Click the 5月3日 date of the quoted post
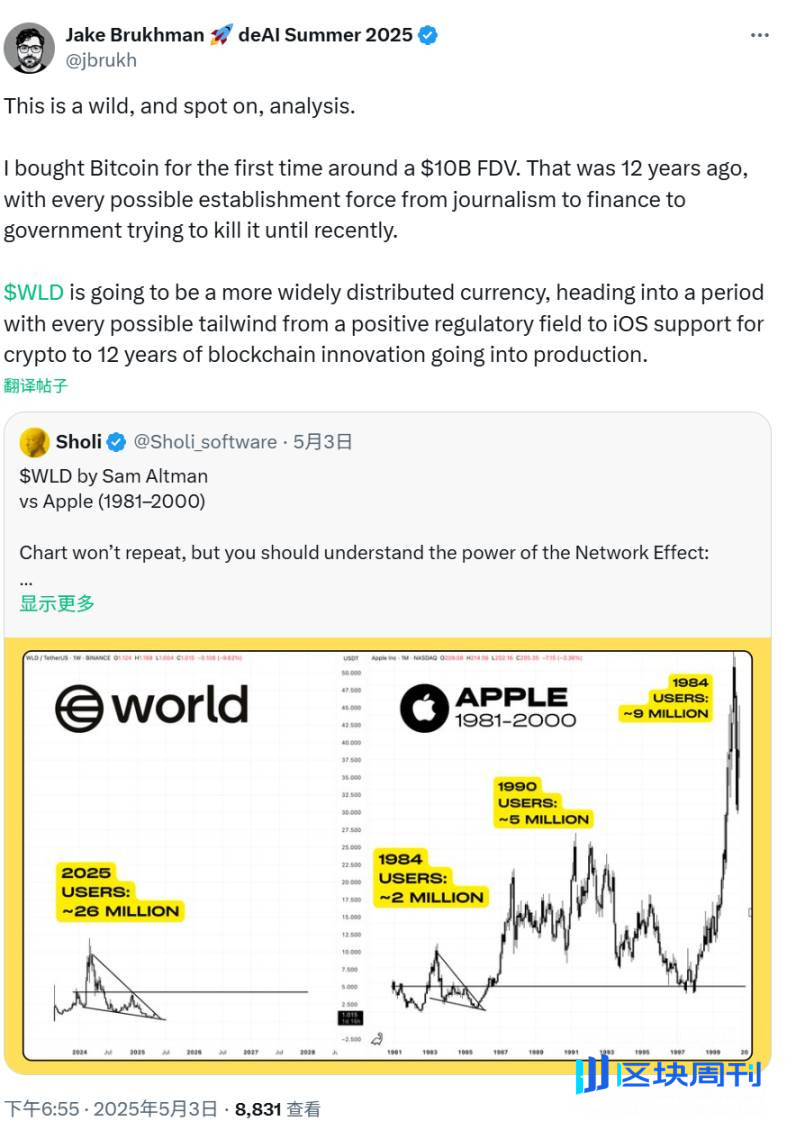 (x=322, y=442)
